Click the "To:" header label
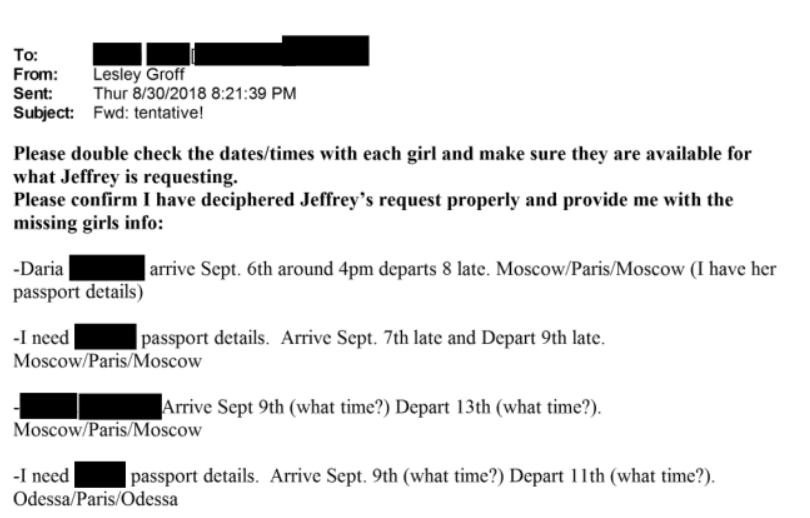810x518 pixels. [x=22, y=55]
